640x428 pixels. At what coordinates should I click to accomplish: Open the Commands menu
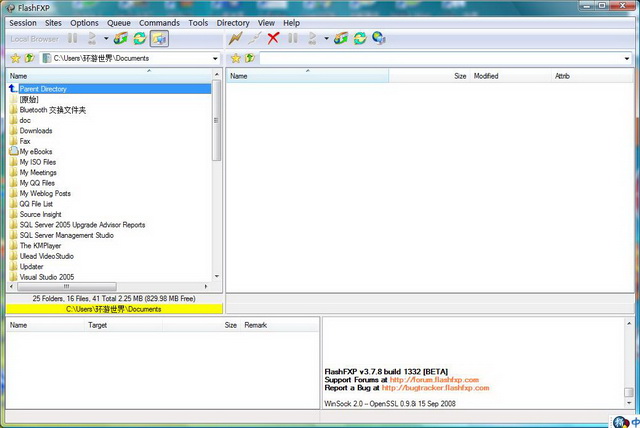coord(159,23)
